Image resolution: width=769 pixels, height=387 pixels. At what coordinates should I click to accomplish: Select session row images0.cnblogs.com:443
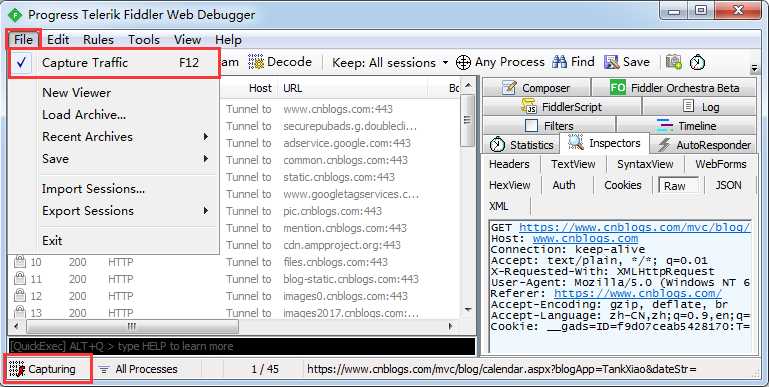click(x=235, y=296)
